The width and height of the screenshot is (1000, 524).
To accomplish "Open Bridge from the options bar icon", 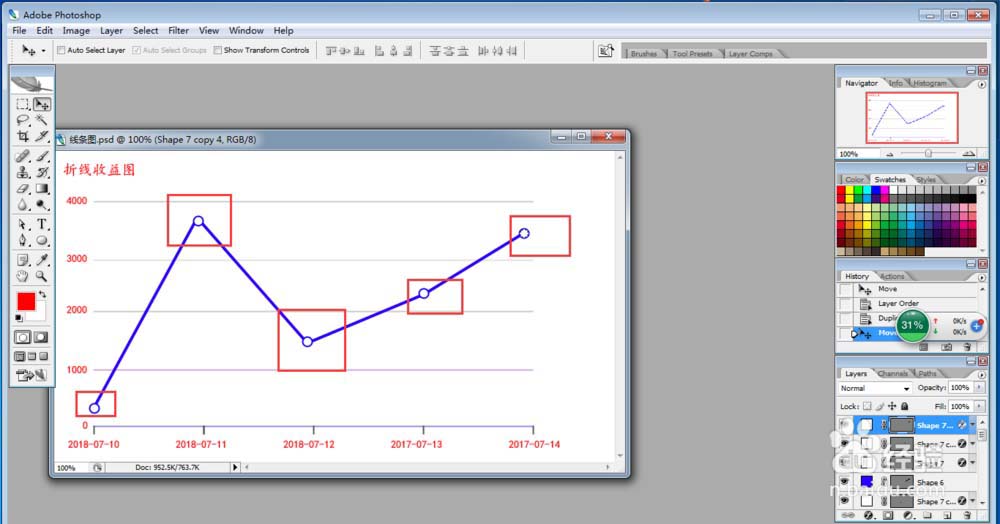I will click(605, 50).
